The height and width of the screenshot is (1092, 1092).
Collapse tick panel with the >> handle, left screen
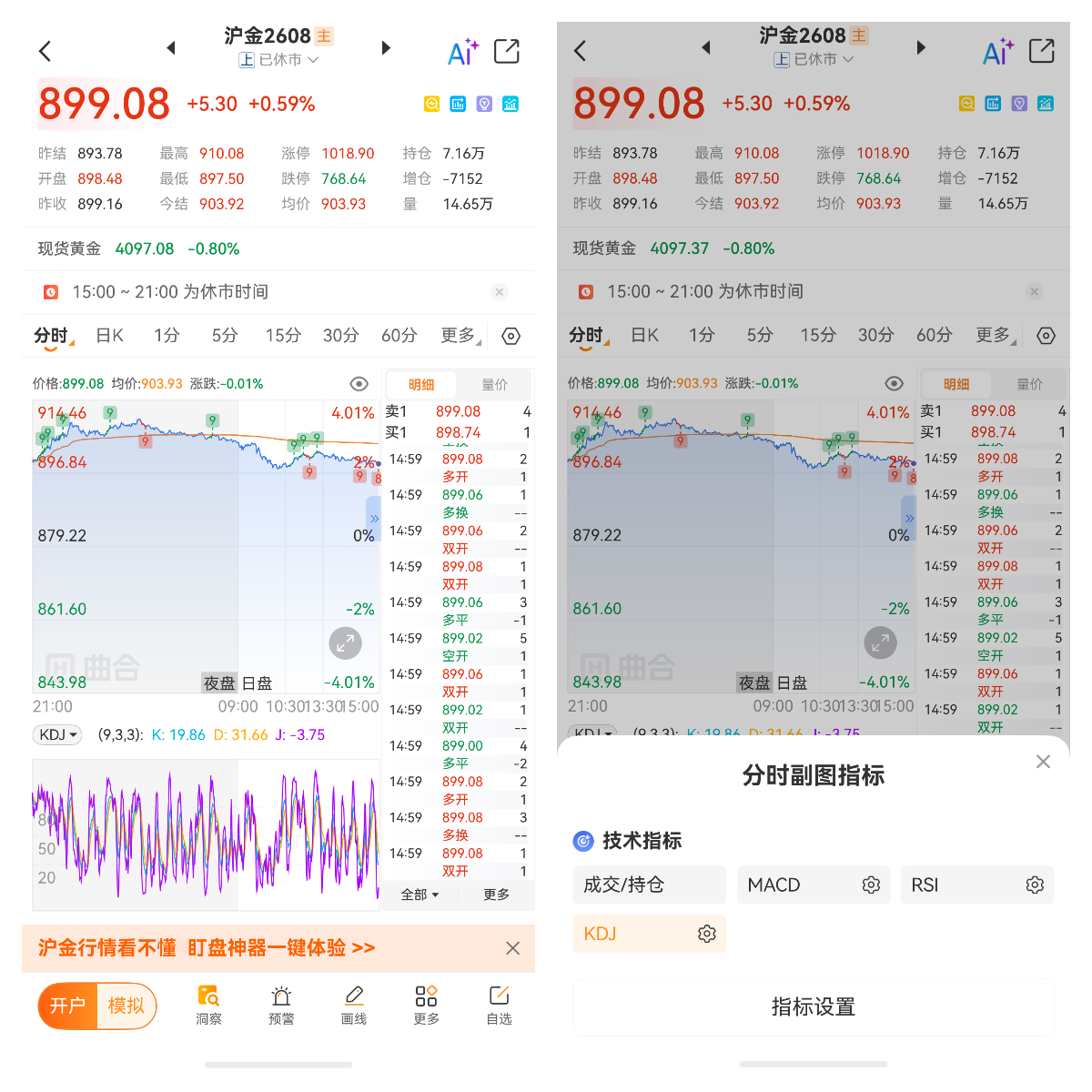[373, 518]
